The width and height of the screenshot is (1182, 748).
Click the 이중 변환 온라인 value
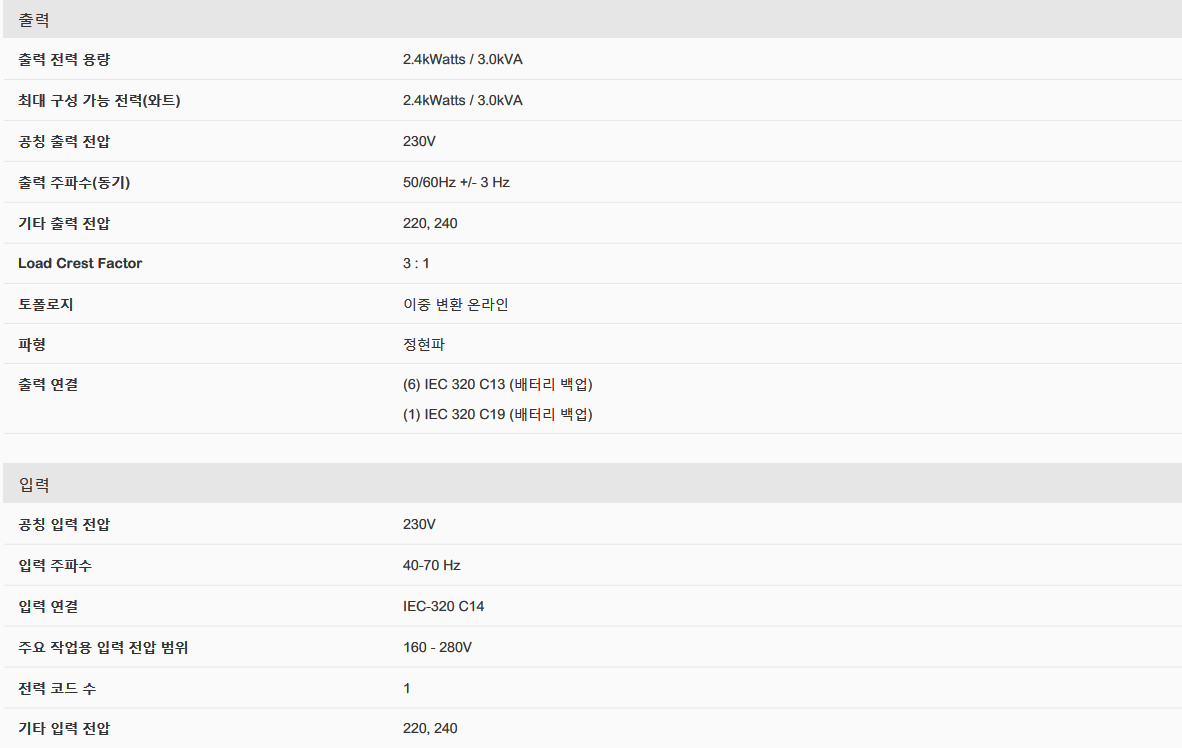455,304
